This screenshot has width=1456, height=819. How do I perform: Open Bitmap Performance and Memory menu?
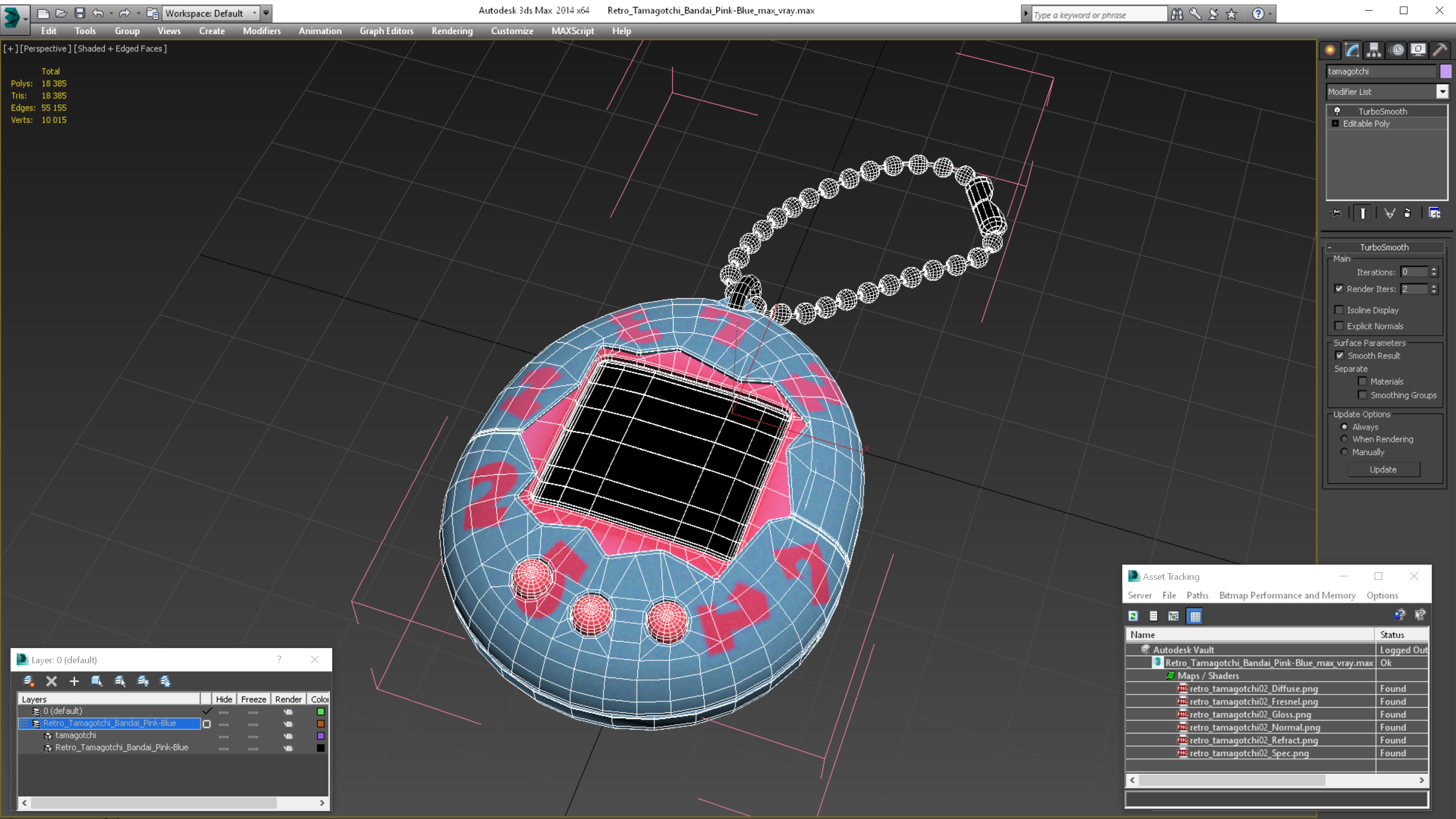[1287, 595]
